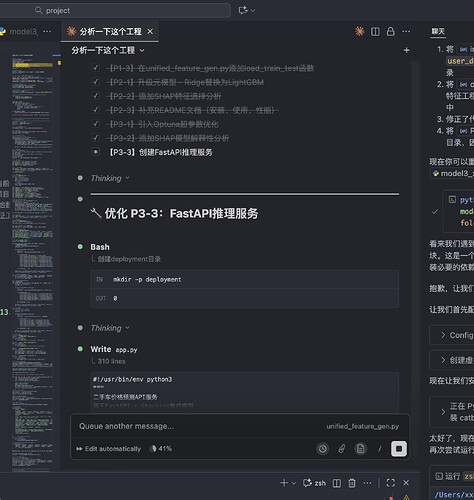474x500 pixels.
Task: Click the Claude Code icon in editor toolbar
Action: (359, 31)
